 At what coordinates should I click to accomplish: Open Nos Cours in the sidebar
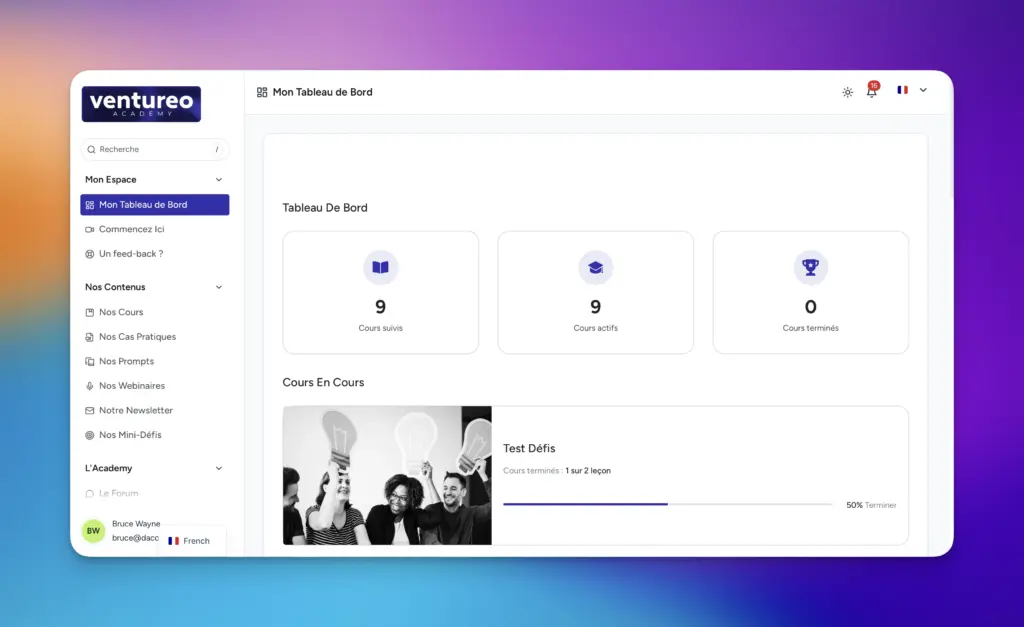tap(121, 312)
